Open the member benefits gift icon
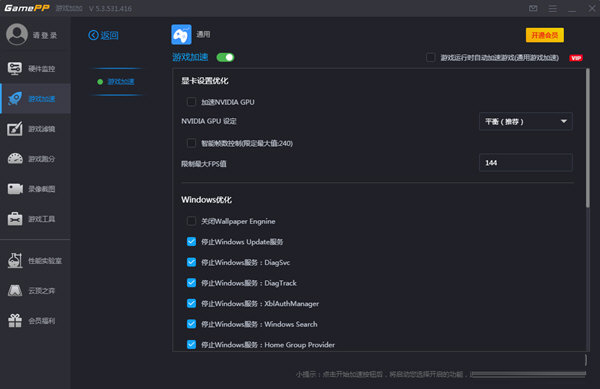The image size is (600, 389). click(15, 321)
